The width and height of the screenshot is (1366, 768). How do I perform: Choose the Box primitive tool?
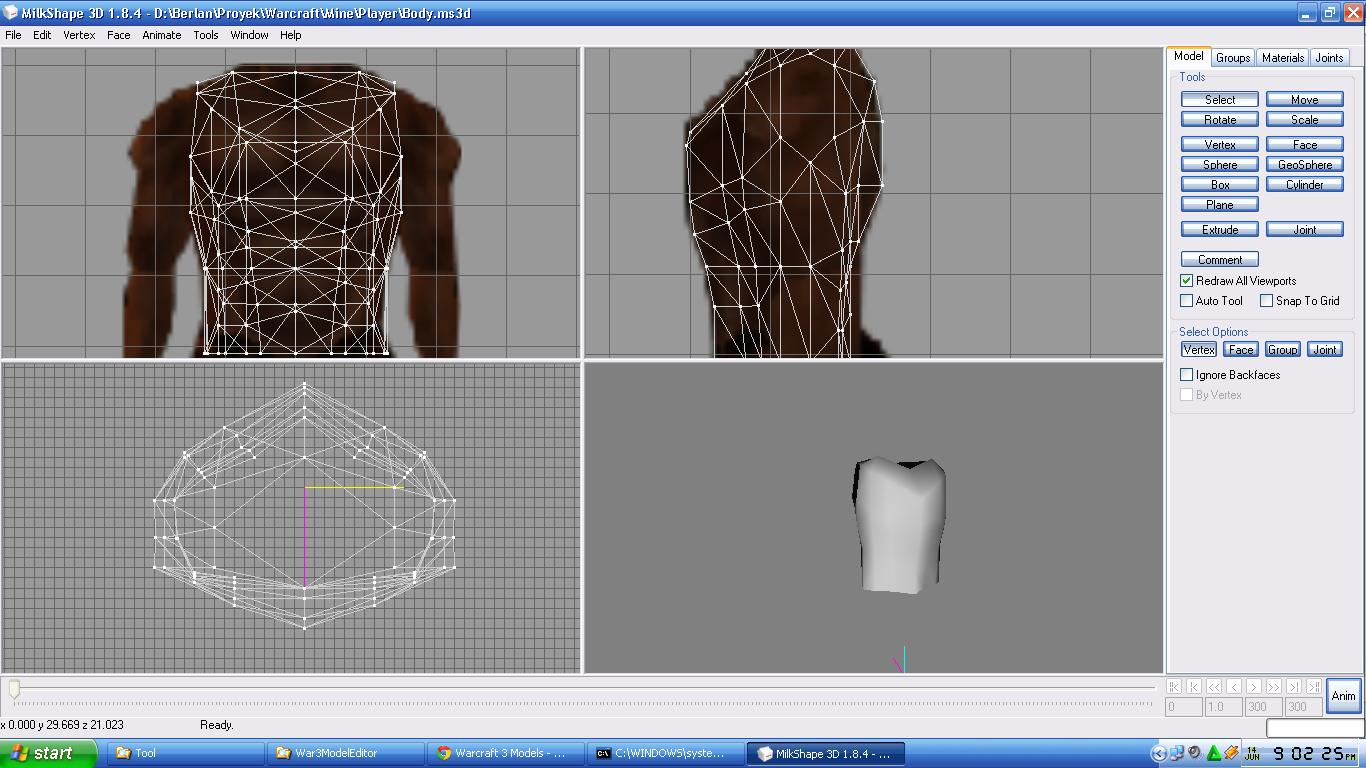[1220, 185]
